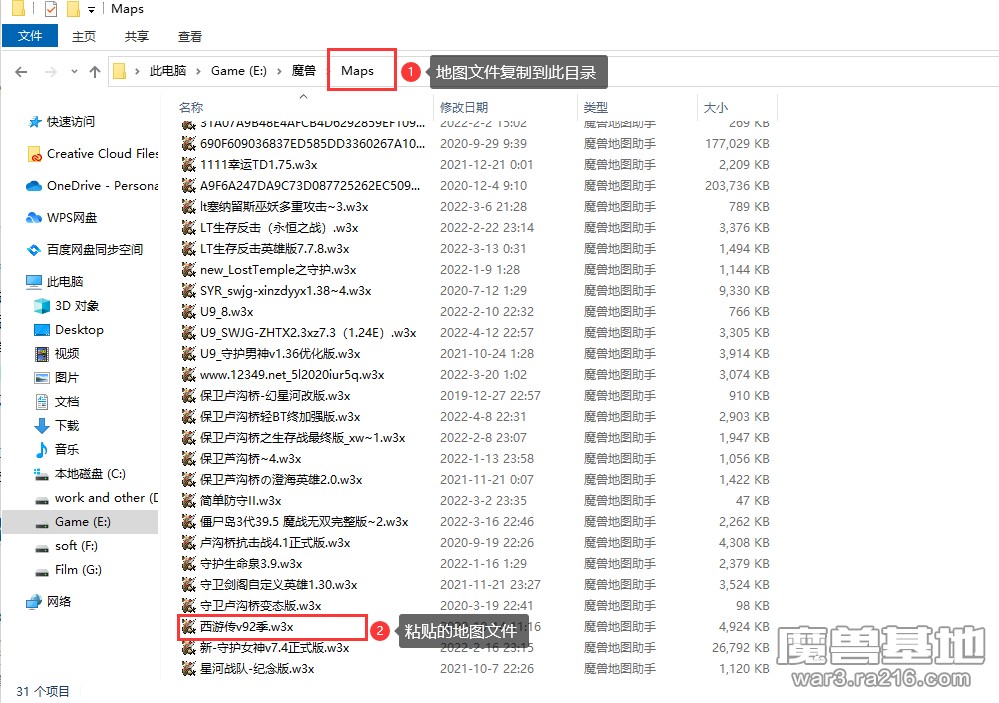The width and height of the screenshot is (999, 703).
Task: Click 网络 network icon in sidebar
Action: pyautogui.click(x=35, y=602)
